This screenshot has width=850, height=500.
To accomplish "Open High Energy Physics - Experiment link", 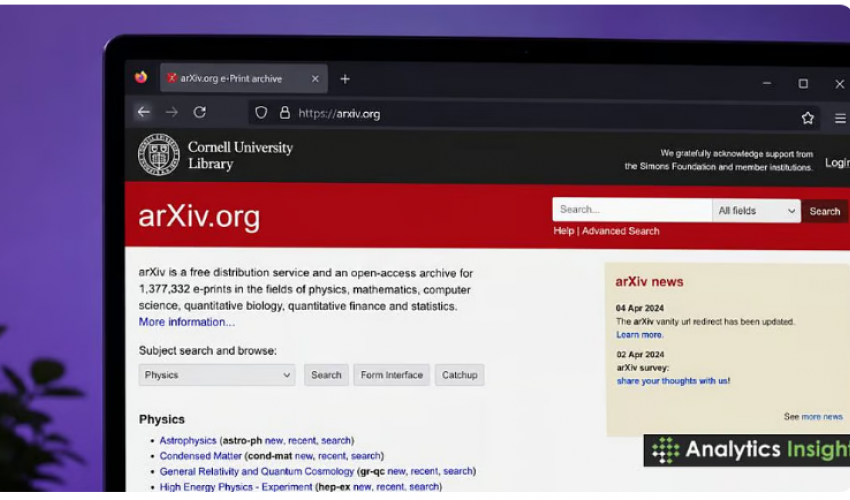I will [x=236, y=487].
